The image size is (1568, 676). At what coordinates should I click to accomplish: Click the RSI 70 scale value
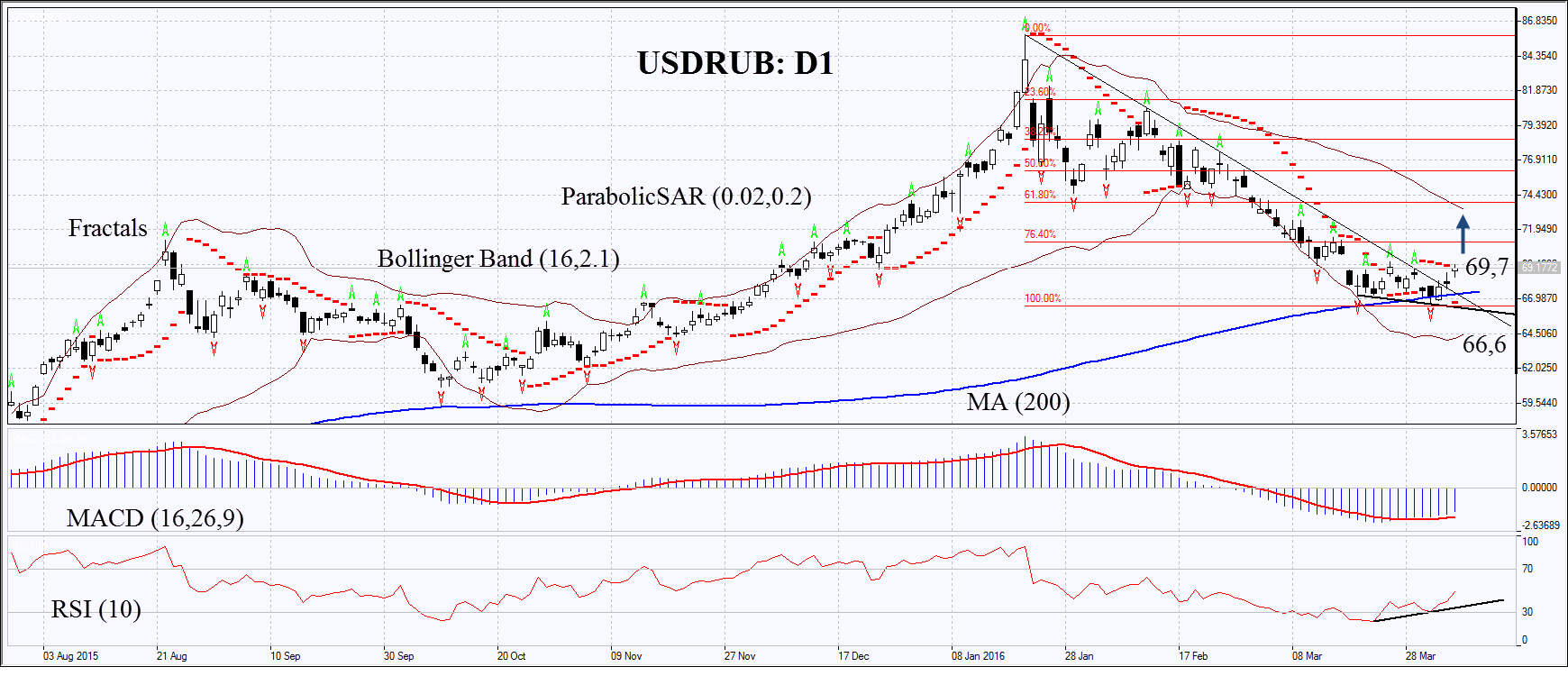coord(1527,569)
